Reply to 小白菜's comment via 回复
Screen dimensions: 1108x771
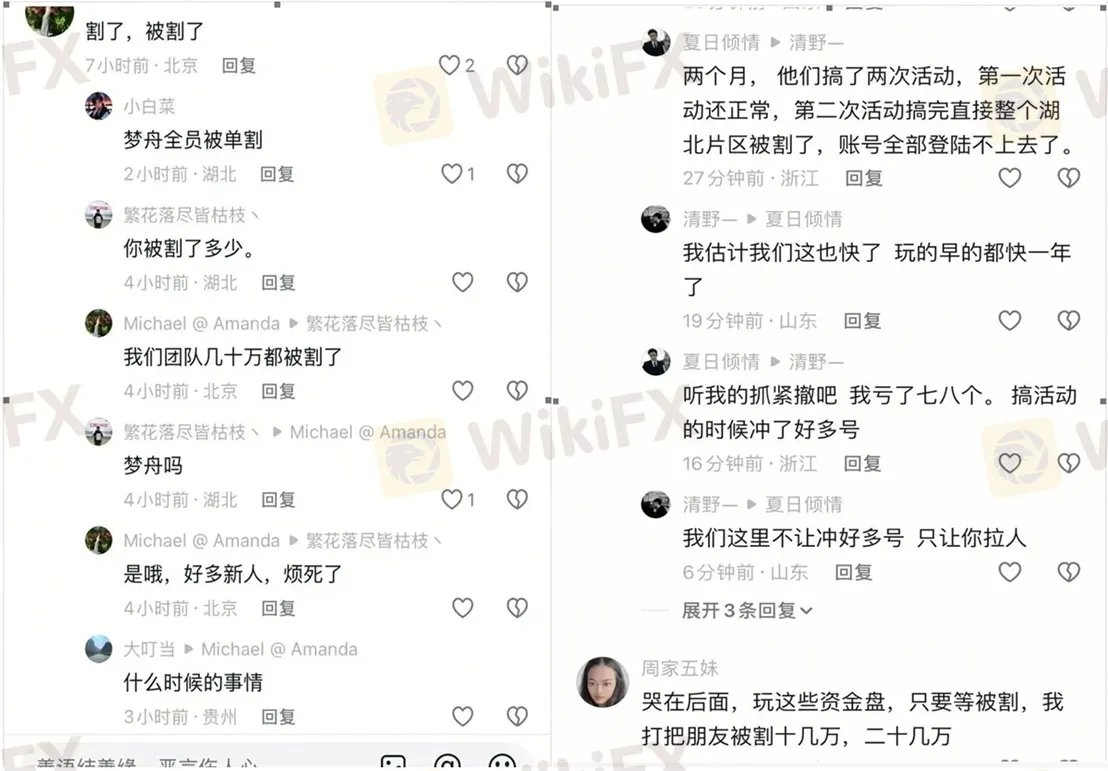click(x=277, y=174)
